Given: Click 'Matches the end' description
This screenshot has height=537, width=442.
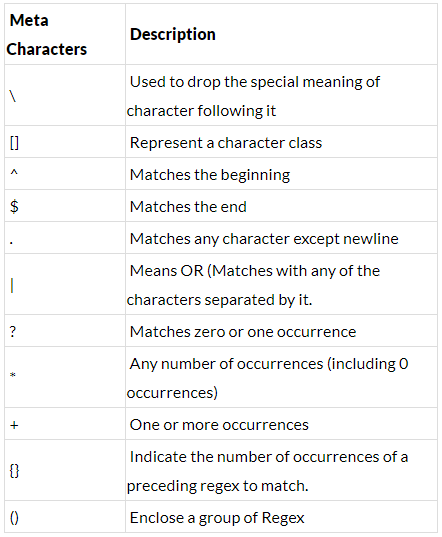Looking at the screenshot, I should (x=188, y=207).
